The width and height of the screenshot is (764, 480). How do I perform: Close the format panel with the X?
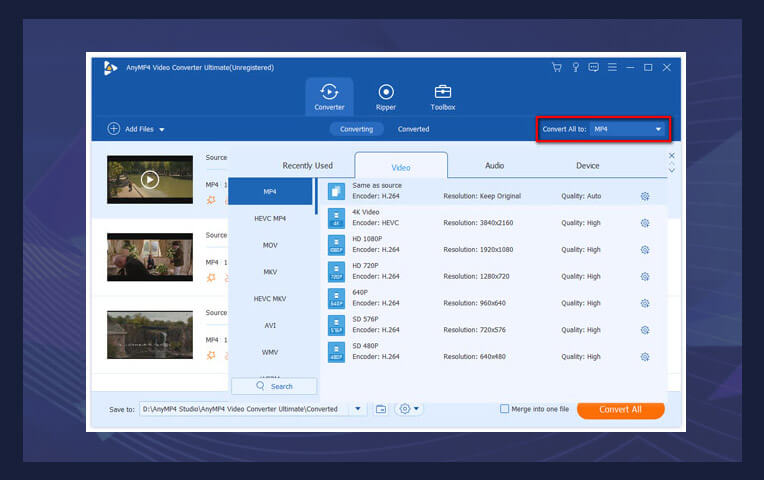(x=671, y=155)
